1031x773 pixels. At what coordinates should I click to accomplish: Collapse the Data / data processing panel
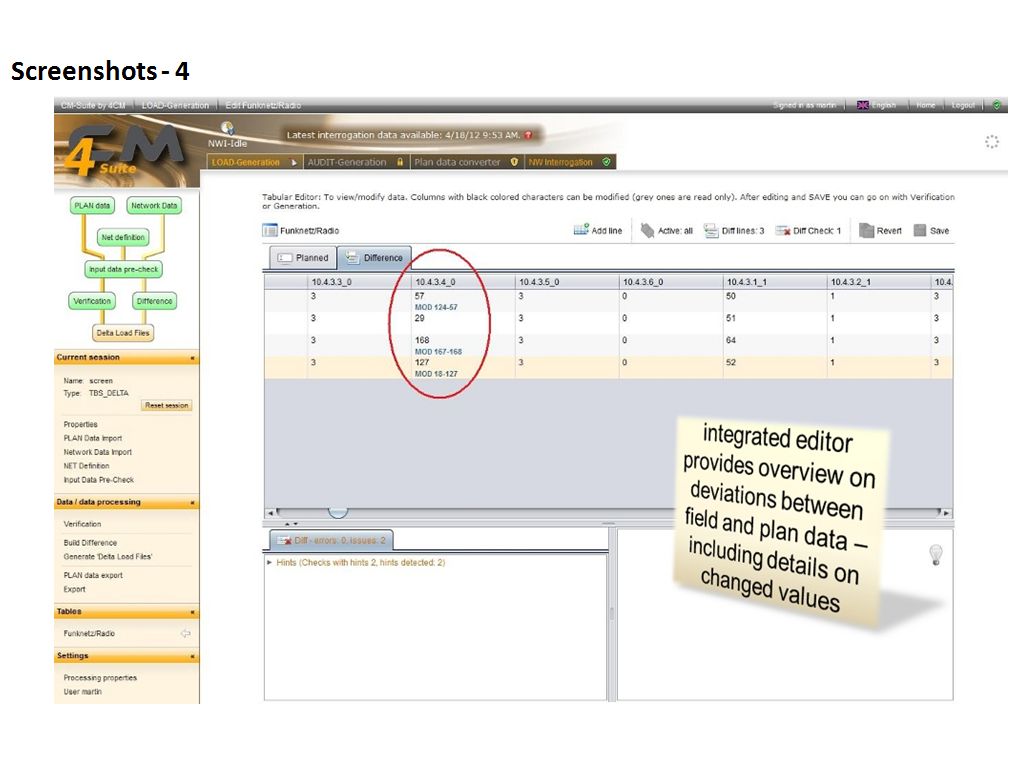193,503
